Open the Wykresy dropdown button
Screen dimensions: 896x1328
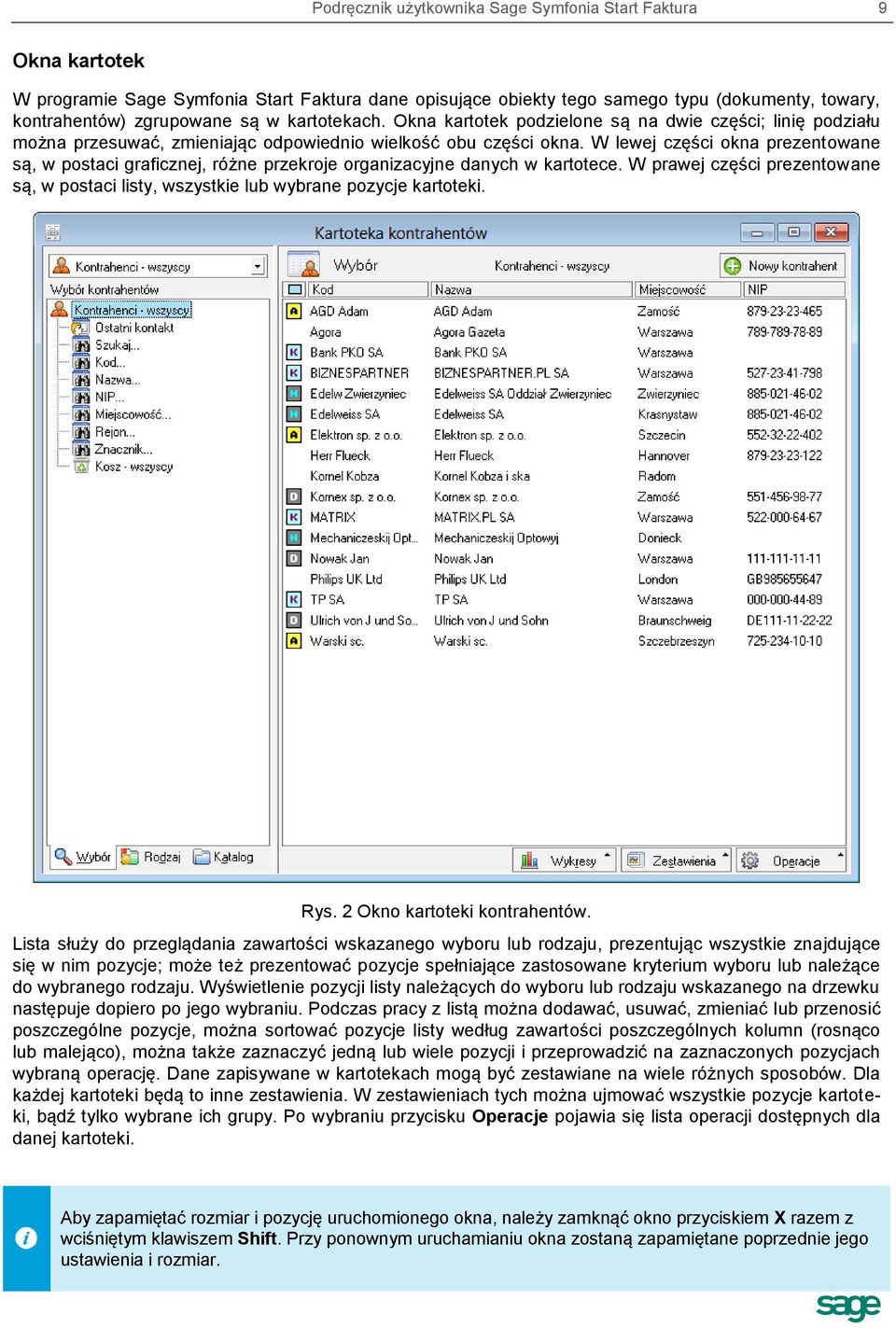(565, 860)
